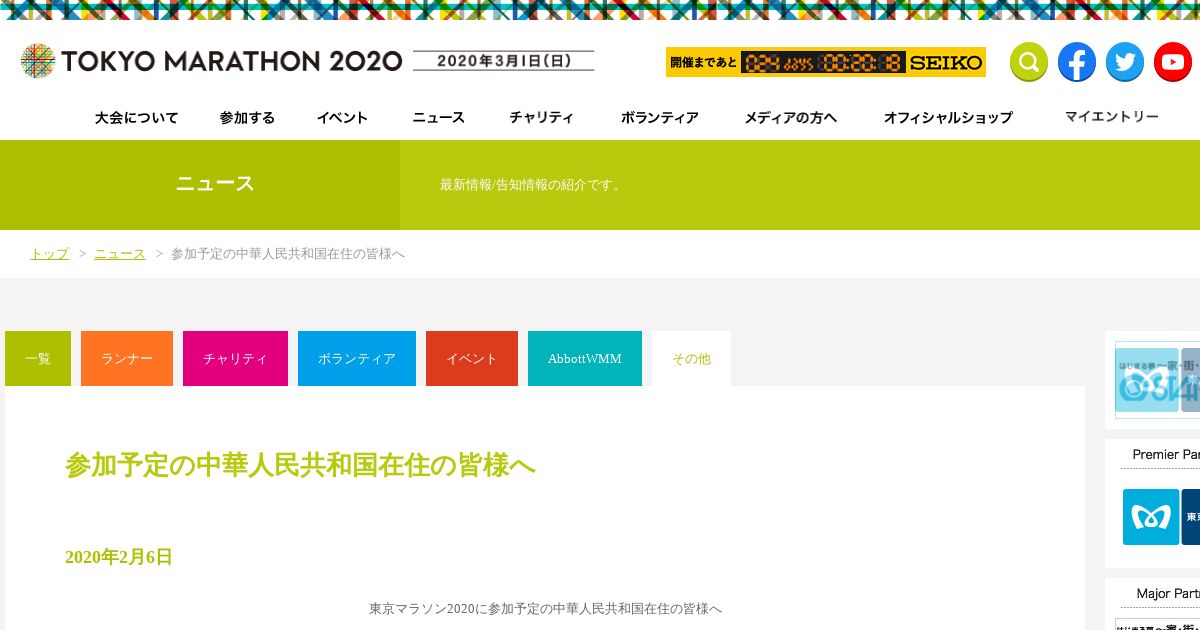Open the ニュース navigation menu
1200x630 pixels.
click(438, 117)
